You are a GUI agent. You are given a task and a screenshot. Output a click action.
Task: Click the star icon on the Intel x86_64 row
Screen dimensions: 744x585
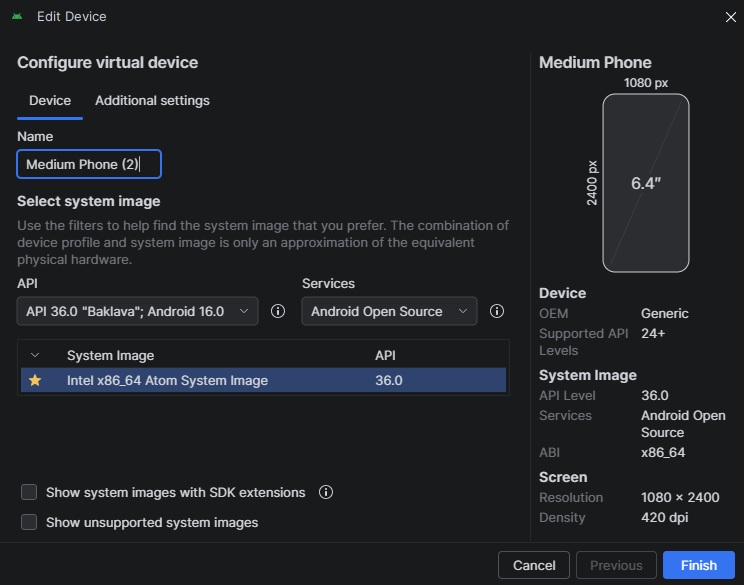35,380
